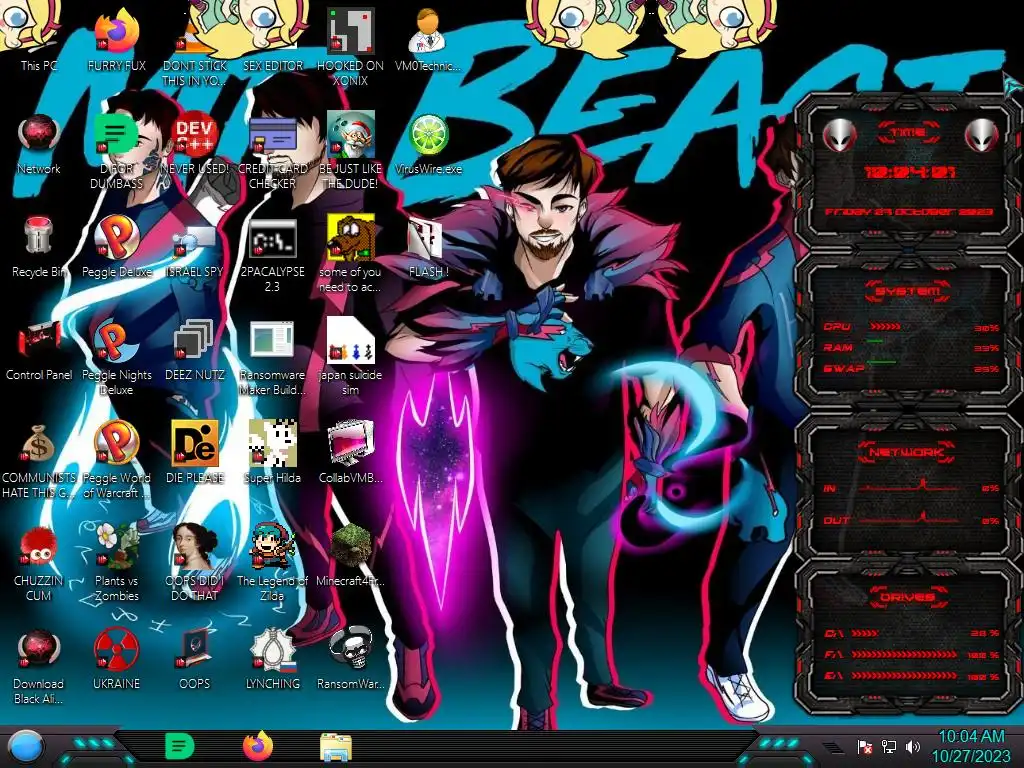The width and height of the screenshot is (1024, 768).
Task: Select the LYNCHING desktop shortcut
Action: [x=273, y=660]
